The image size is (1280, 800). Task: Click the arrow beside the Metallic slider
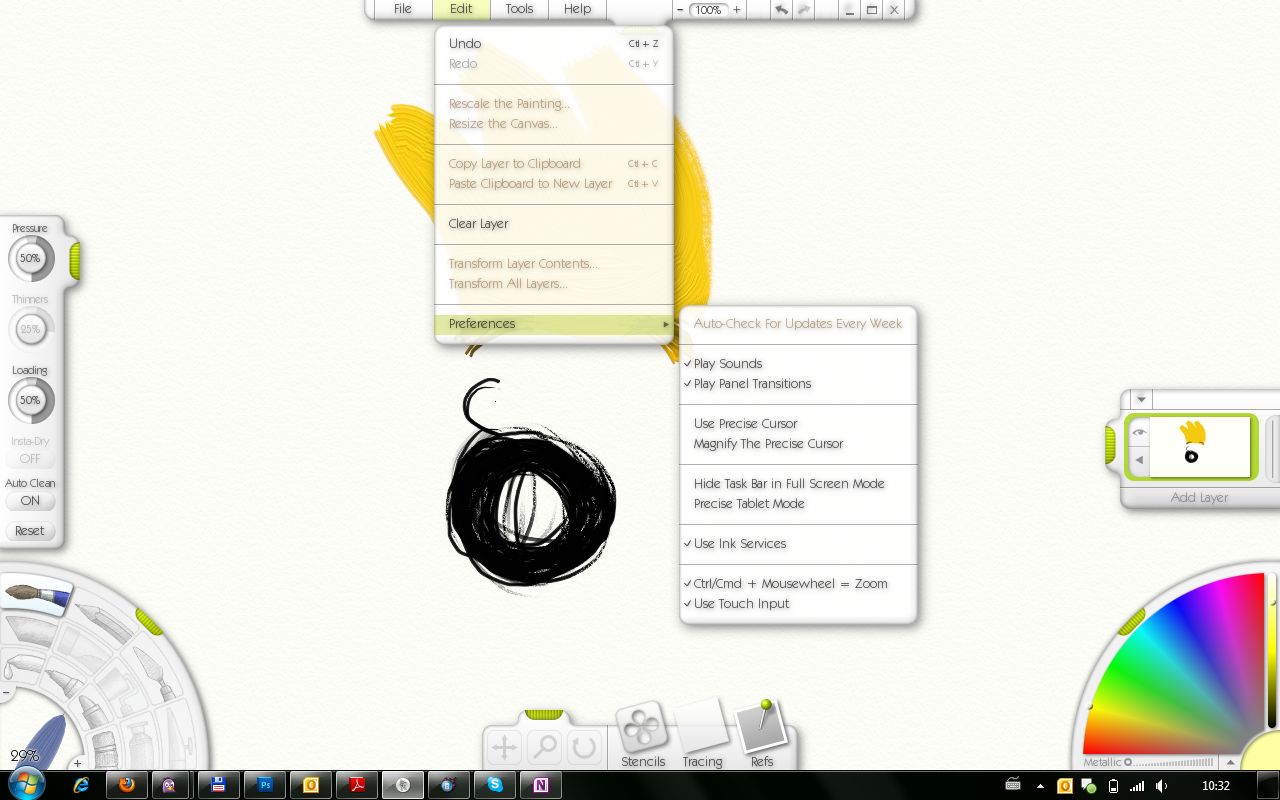click(x=1230, y=762)
